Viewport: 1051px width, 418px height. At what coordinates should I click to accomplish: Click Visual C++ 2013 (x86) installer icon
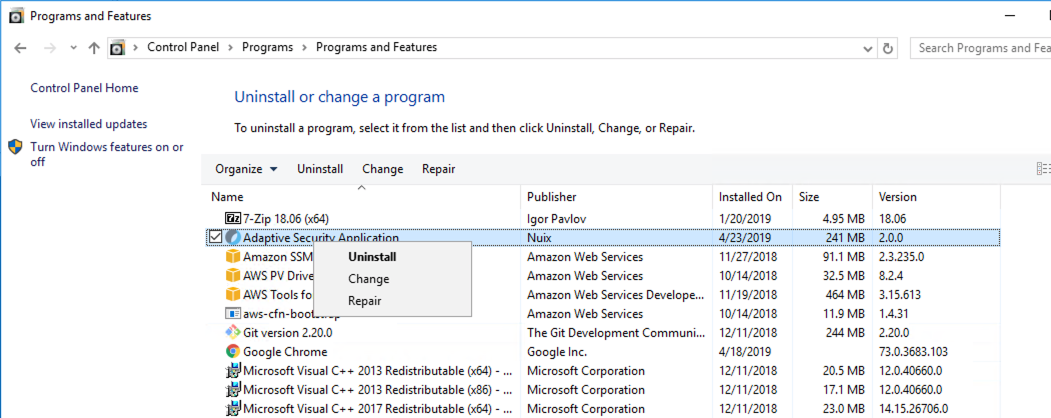[233, 389]
